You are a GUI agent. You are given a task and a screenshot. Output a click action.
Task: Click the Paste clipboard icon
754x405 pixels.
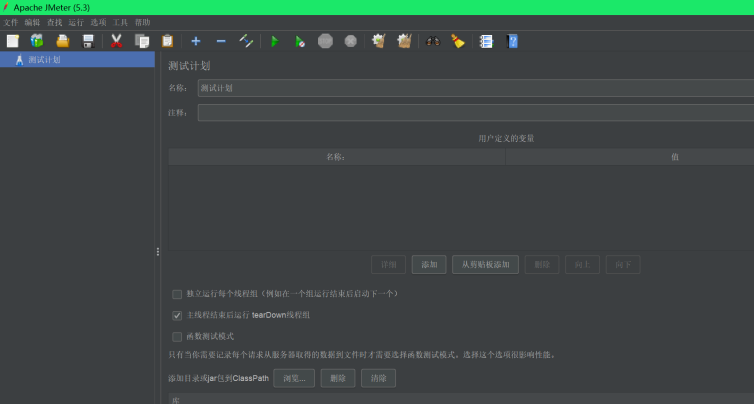(167, 41)
